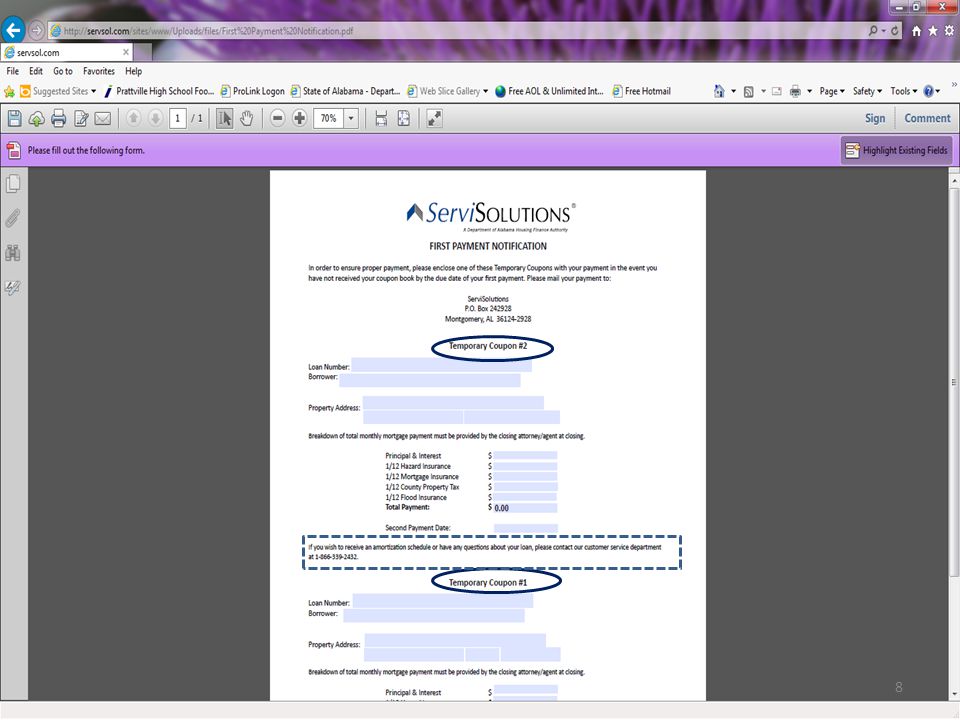Screen dimensions: 960x720
Task: Click the edit document icon in PDF toolbar
Action: point(81,118)
